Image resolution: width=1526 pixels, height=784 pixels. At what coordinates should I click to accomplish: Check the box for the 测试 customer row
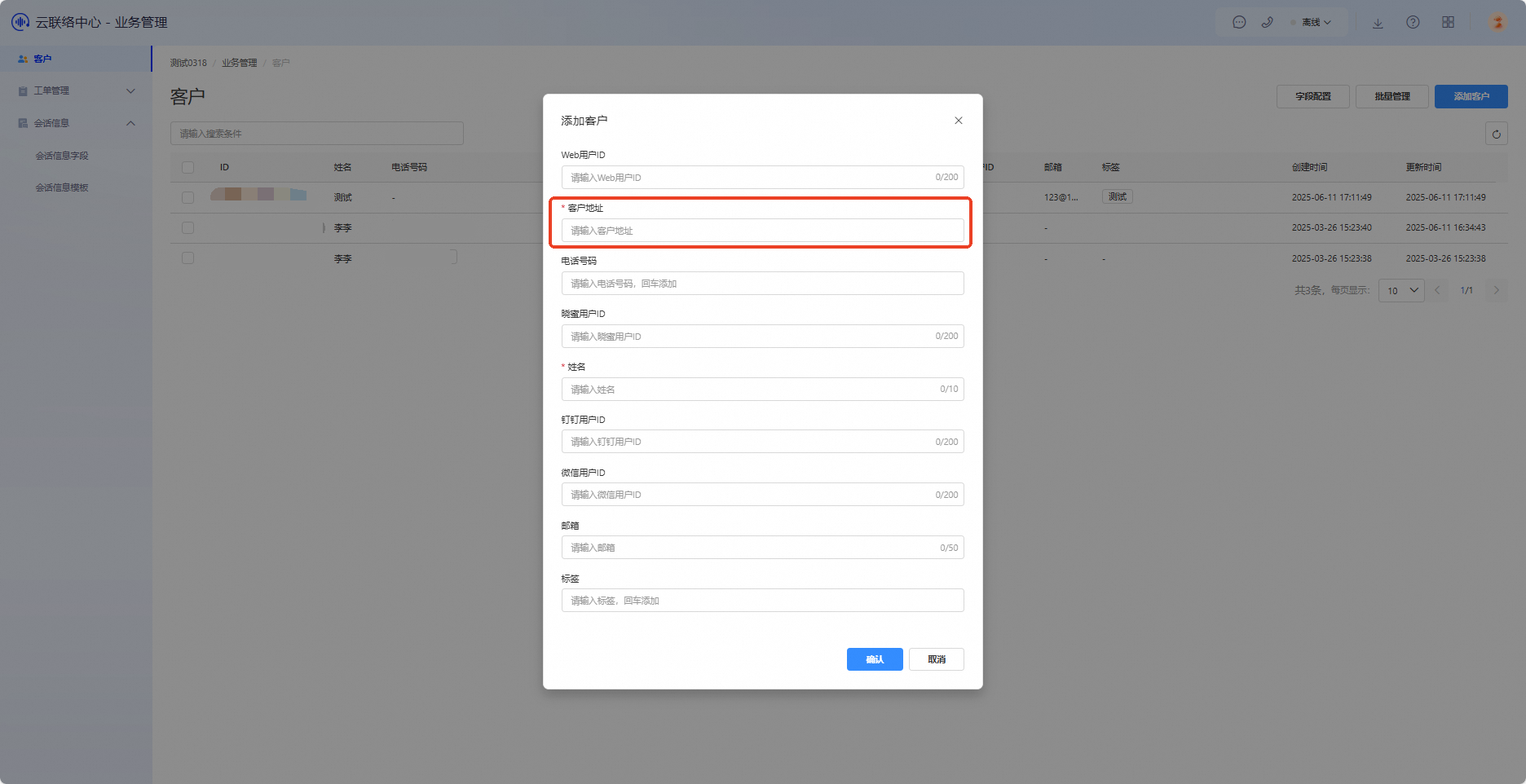click(x=187, y=197)
